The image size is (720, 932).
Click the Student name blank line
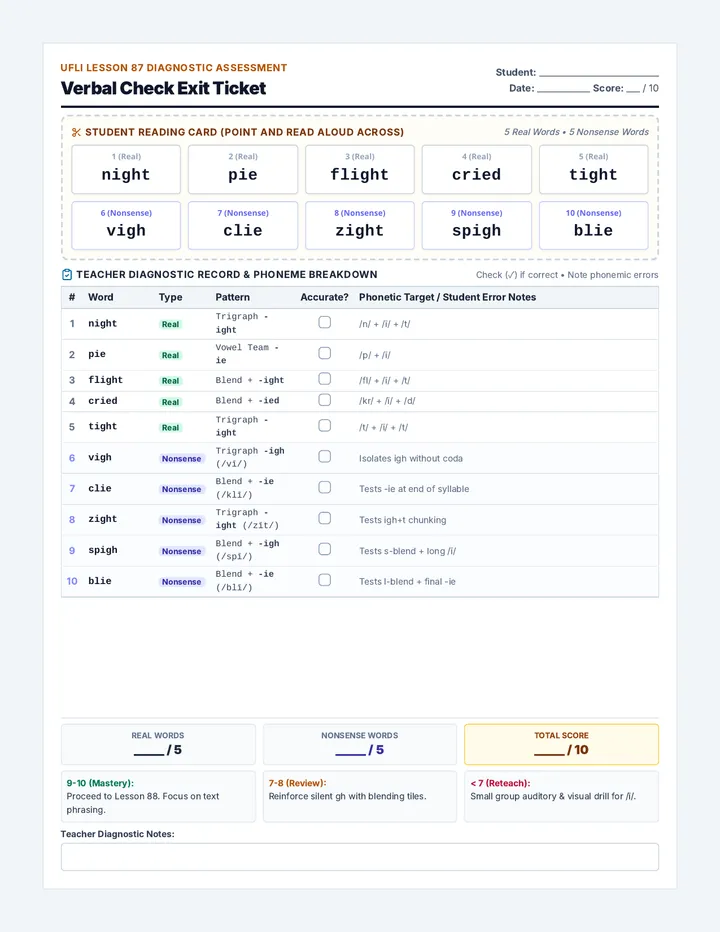coord(599,72)
